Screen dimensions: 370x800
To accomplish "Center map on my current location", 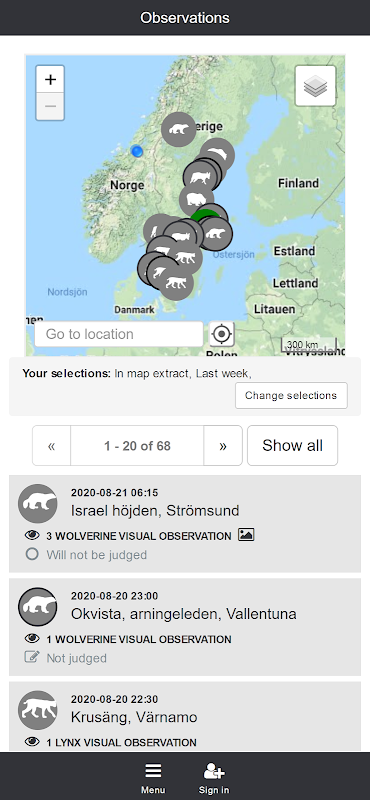I will click(221, 334).
